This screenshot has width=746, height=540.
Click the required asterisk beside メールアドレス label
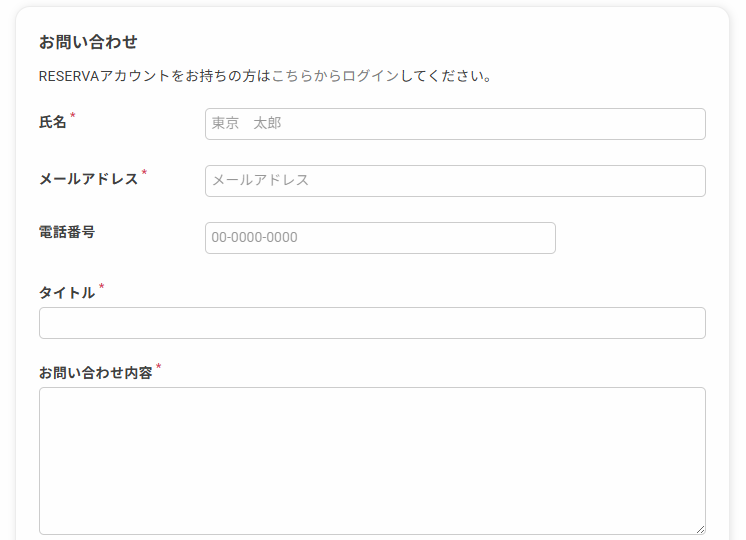pyautogui.click(x=144, y=174)
